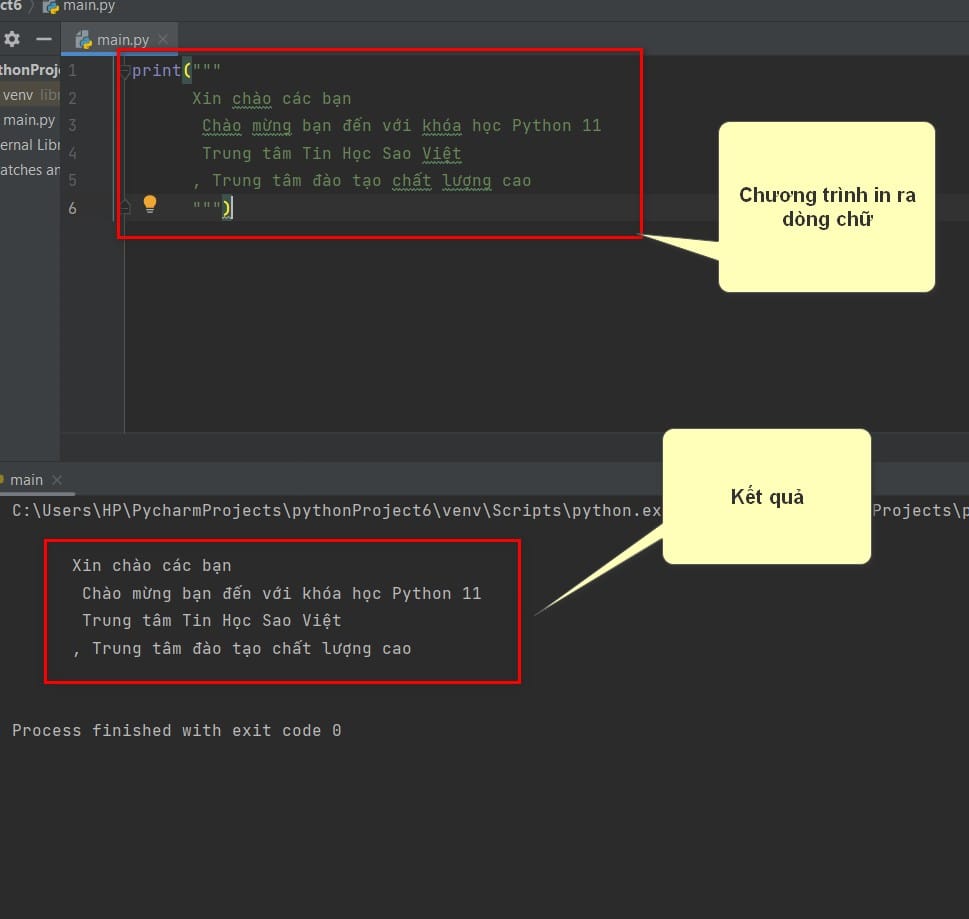Click the python.exe path in console output
The height and width of the screenshot is (919, 969).
click(337, 510)
